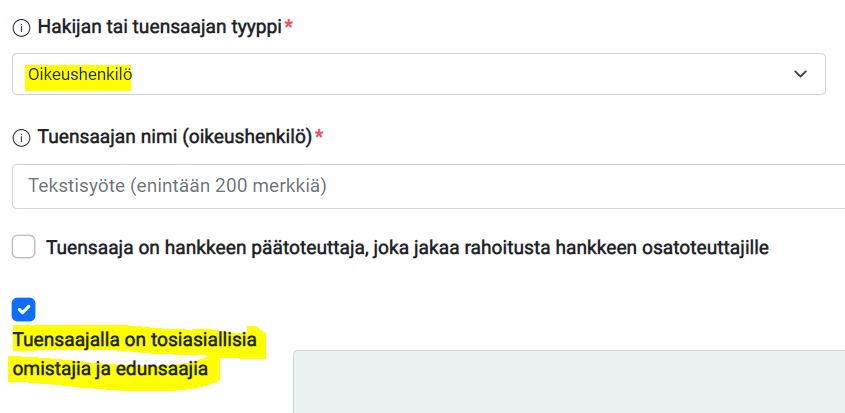The height and width of the screenshot is (413, 845).
Task: Uncheck the tosiasiallisia omistajia checkbox
Action: (24, 309)
